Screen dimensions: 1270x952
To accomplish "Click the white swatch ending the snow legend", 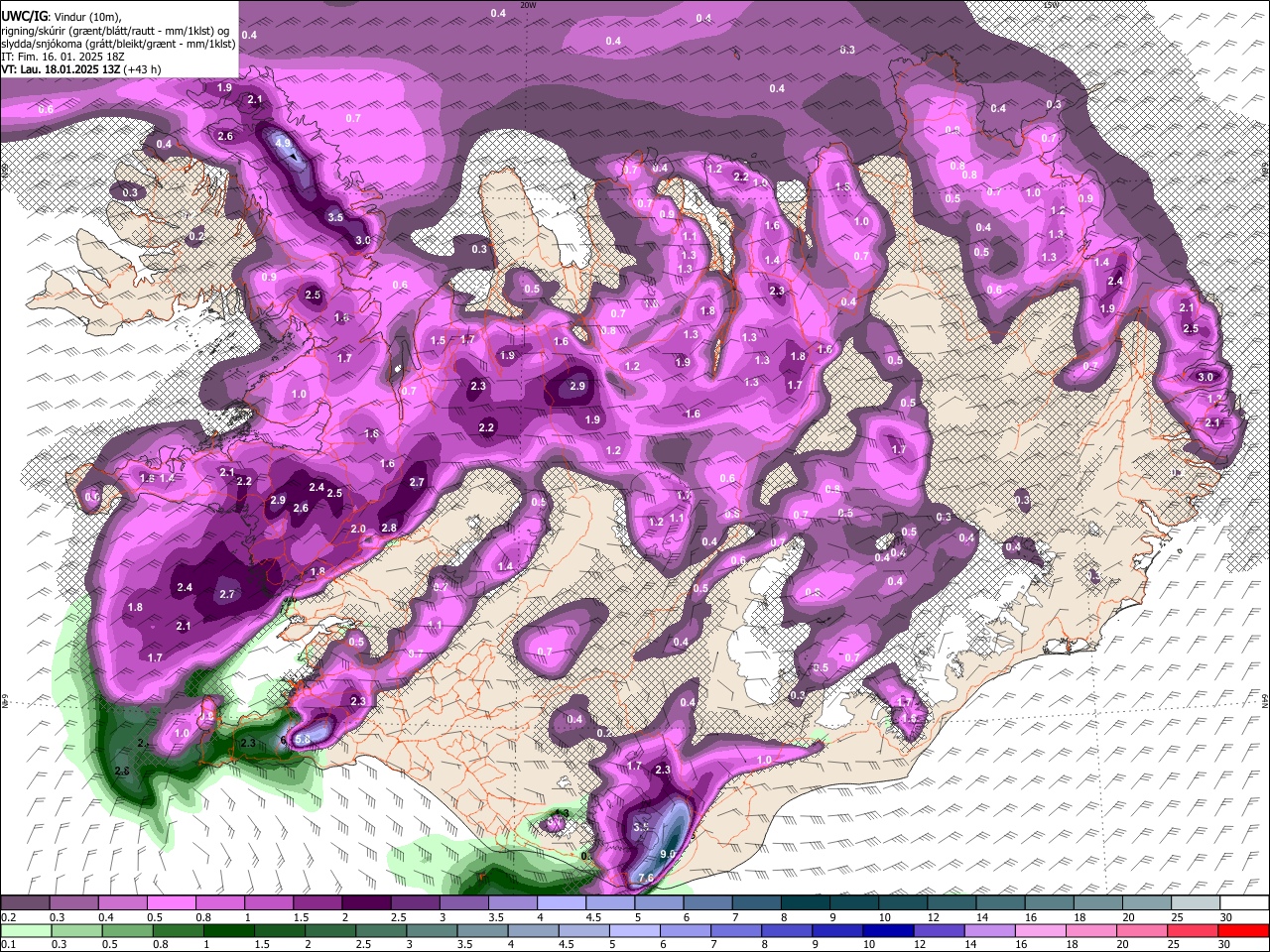I will pos(1244,903).
